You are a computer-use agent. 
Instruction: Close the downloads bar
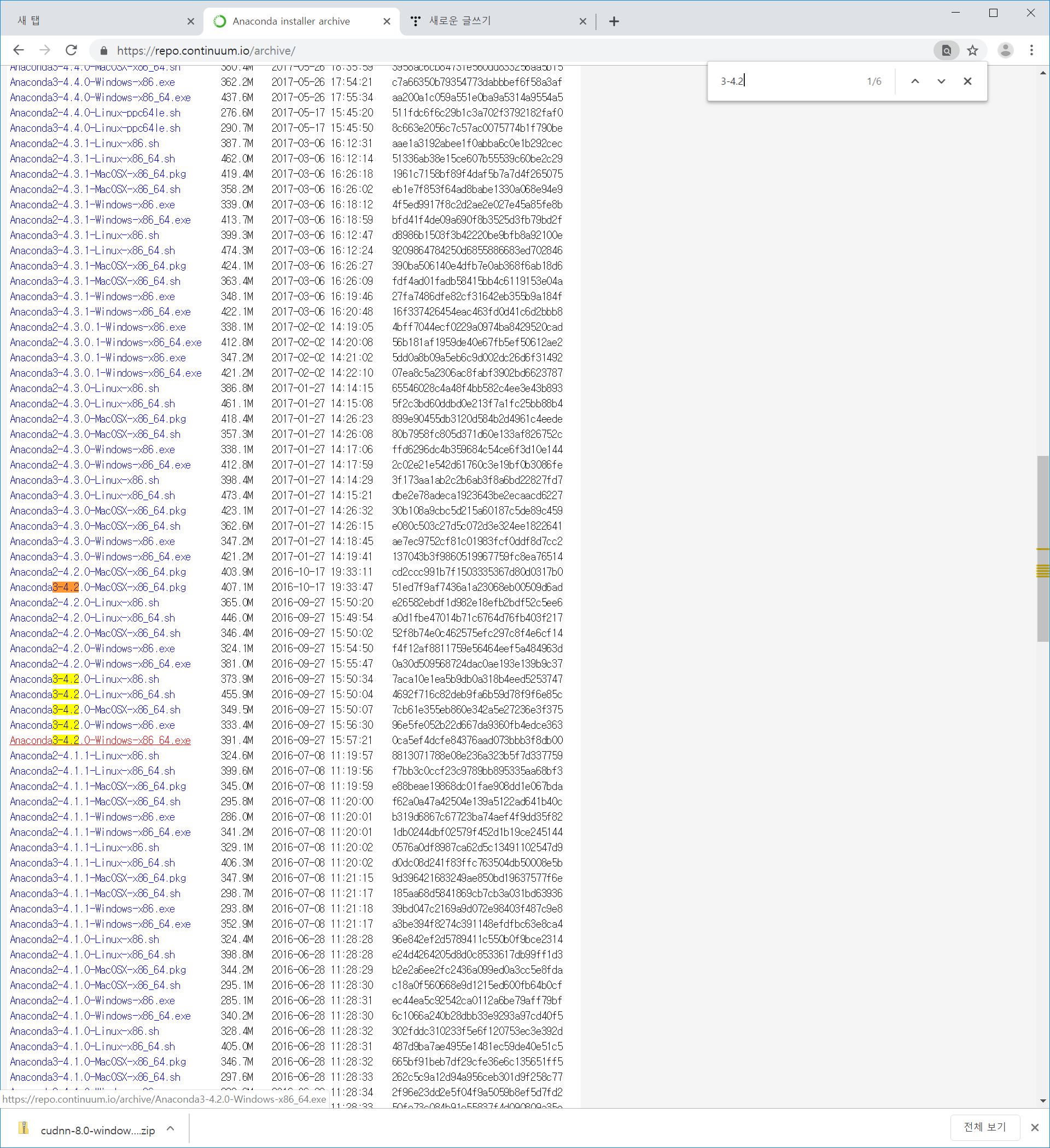point(1035,1127)
